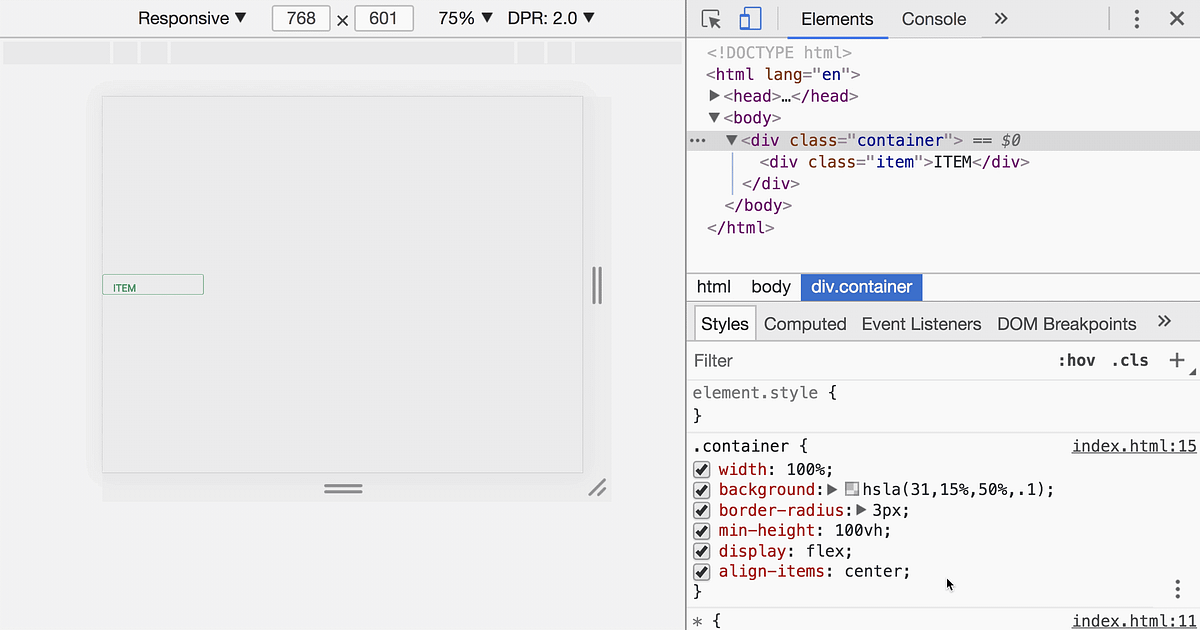Open the Styles pane overflow three-dot menu

coord(1177,589)
